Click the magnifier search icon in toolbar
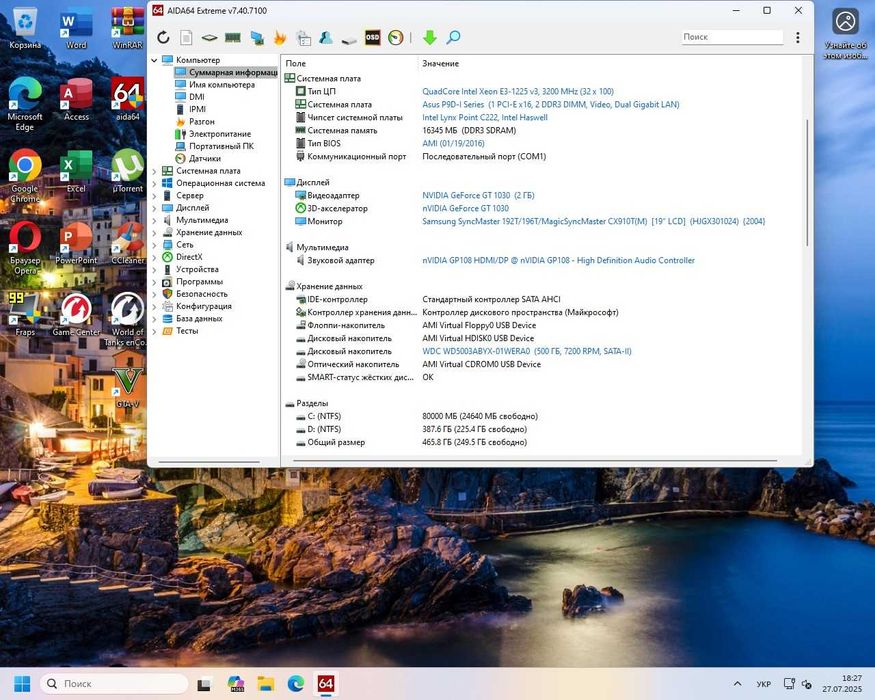The width and height of the screenshot is (875, 700). coord(453,38)
